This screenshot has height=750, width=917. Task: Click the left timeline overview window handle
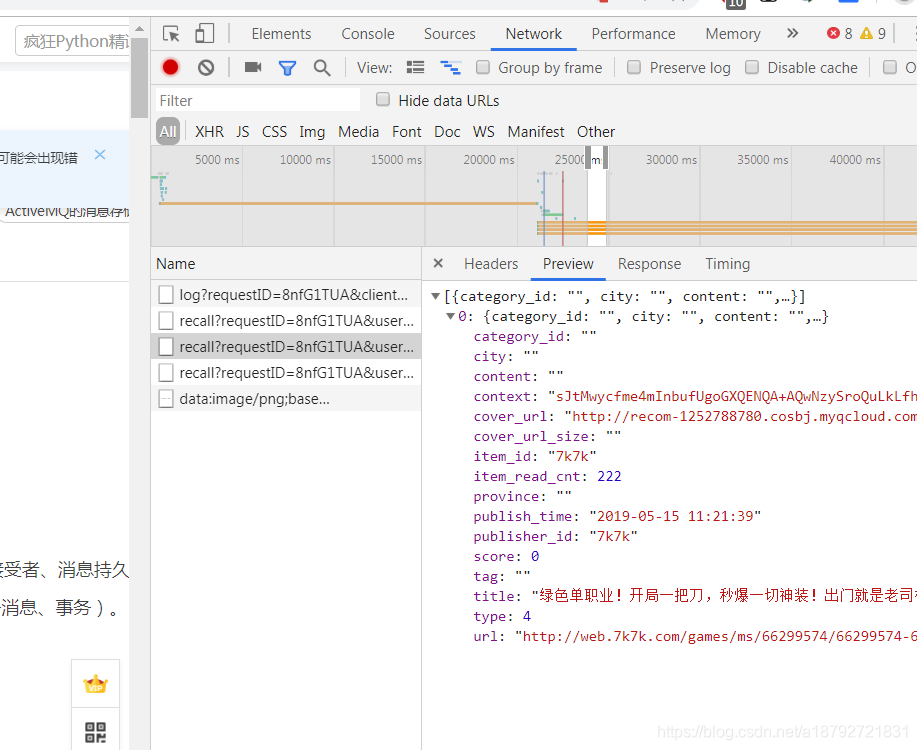tap(588, 158)
